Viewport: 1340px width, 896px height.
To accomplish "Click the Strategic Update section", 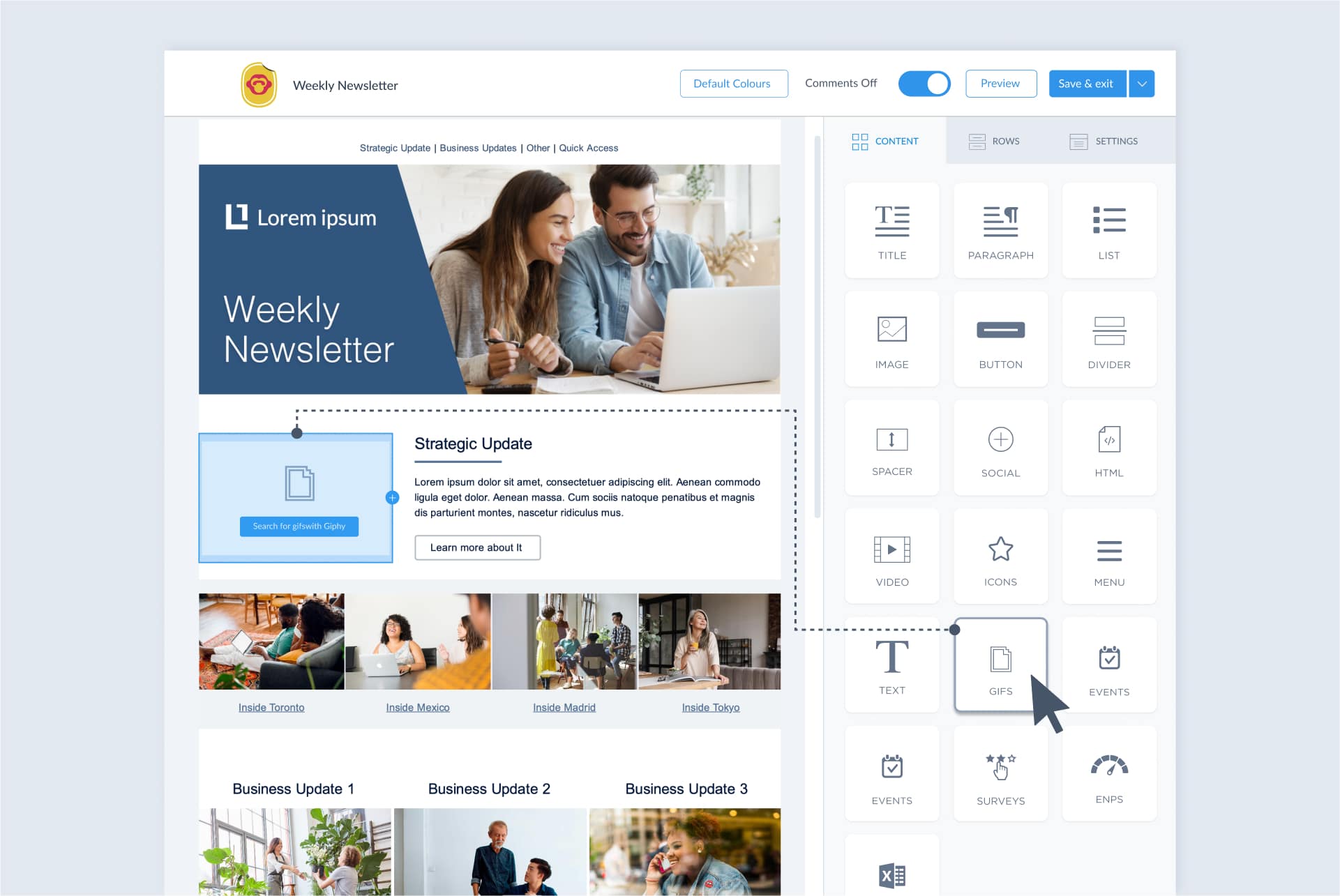I will pos(473,444).
